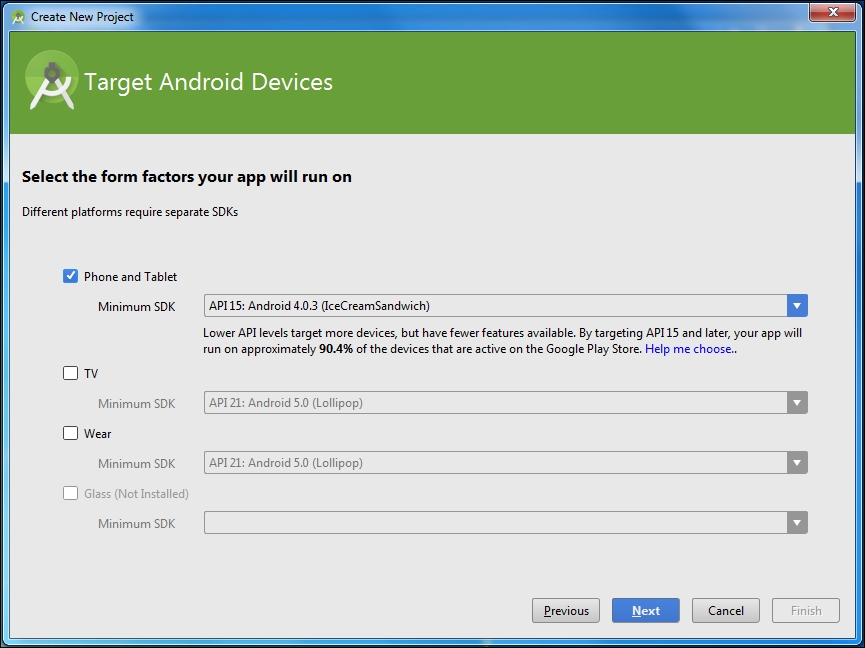Click the Glass (Not Installed) checkbox

tap(71, 493)
